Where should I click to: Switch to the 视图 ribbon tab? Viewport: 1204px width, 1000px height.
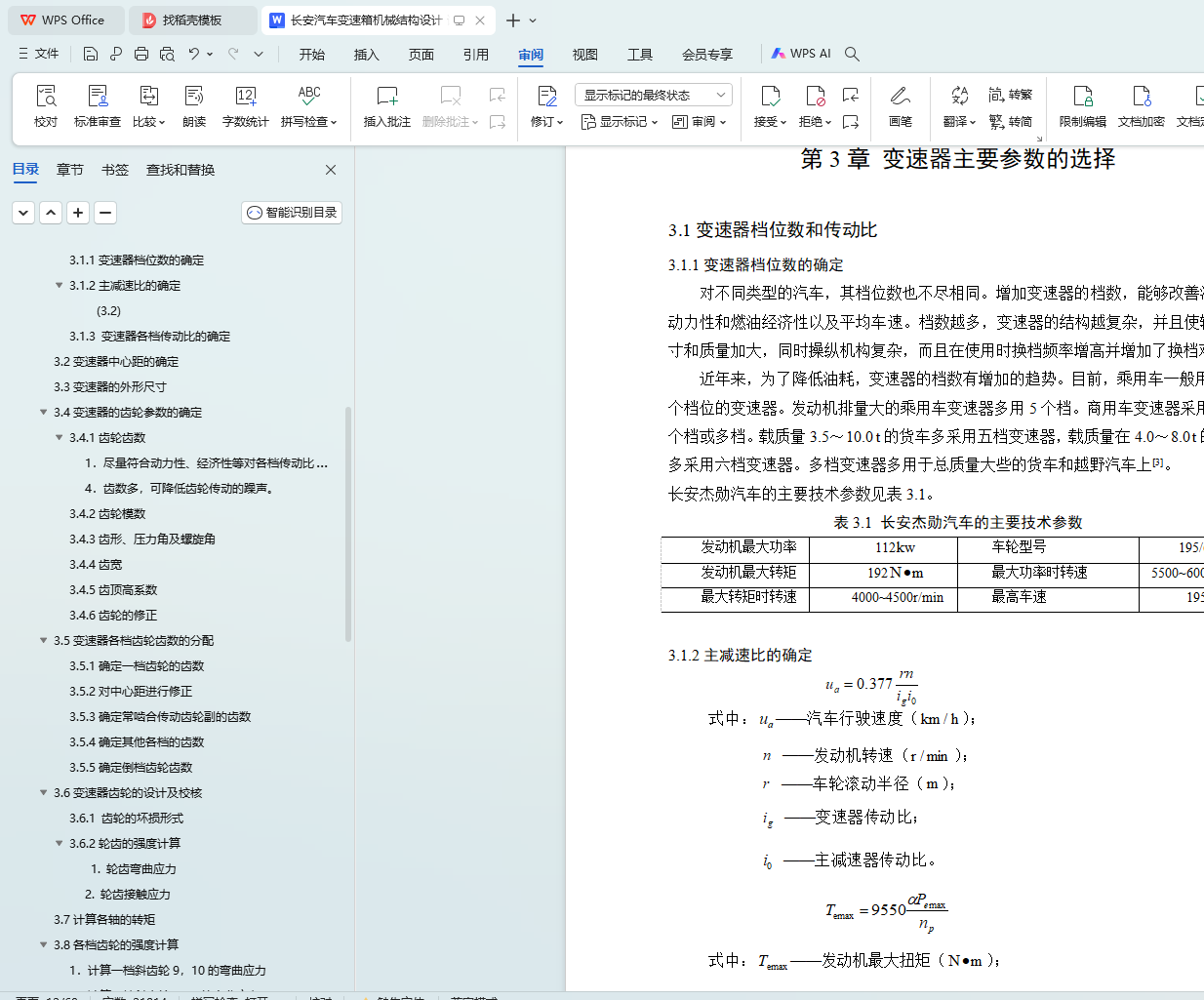pyautogui.click(x=585, y=54)
